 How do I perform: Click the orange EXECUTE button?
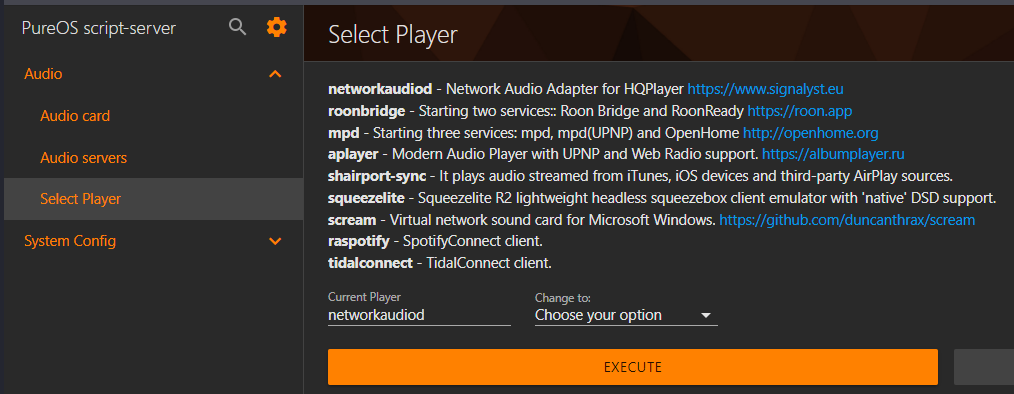632,367
